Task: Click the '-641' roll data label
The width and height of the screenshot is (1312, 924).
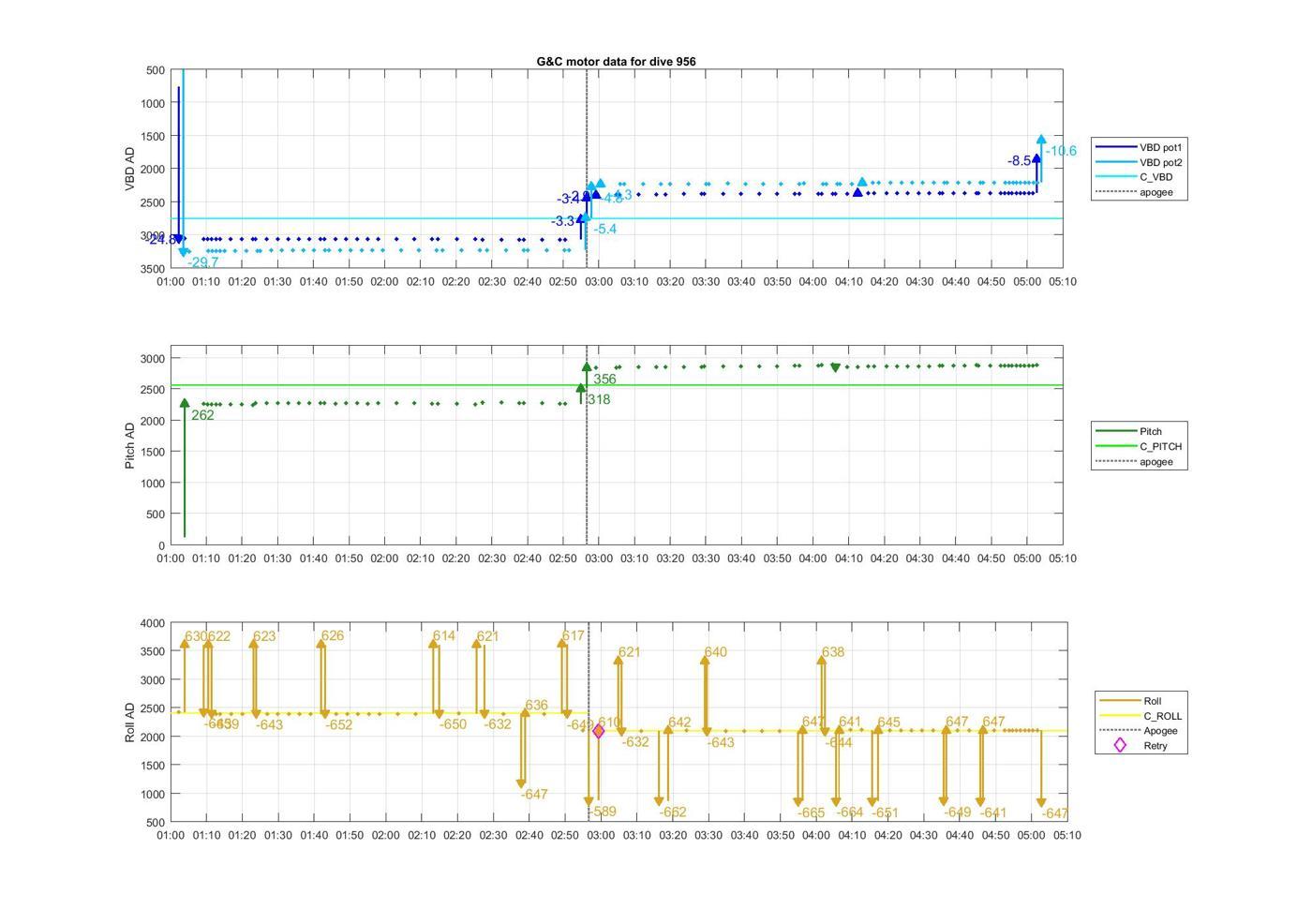Action: tap(993, 812)
